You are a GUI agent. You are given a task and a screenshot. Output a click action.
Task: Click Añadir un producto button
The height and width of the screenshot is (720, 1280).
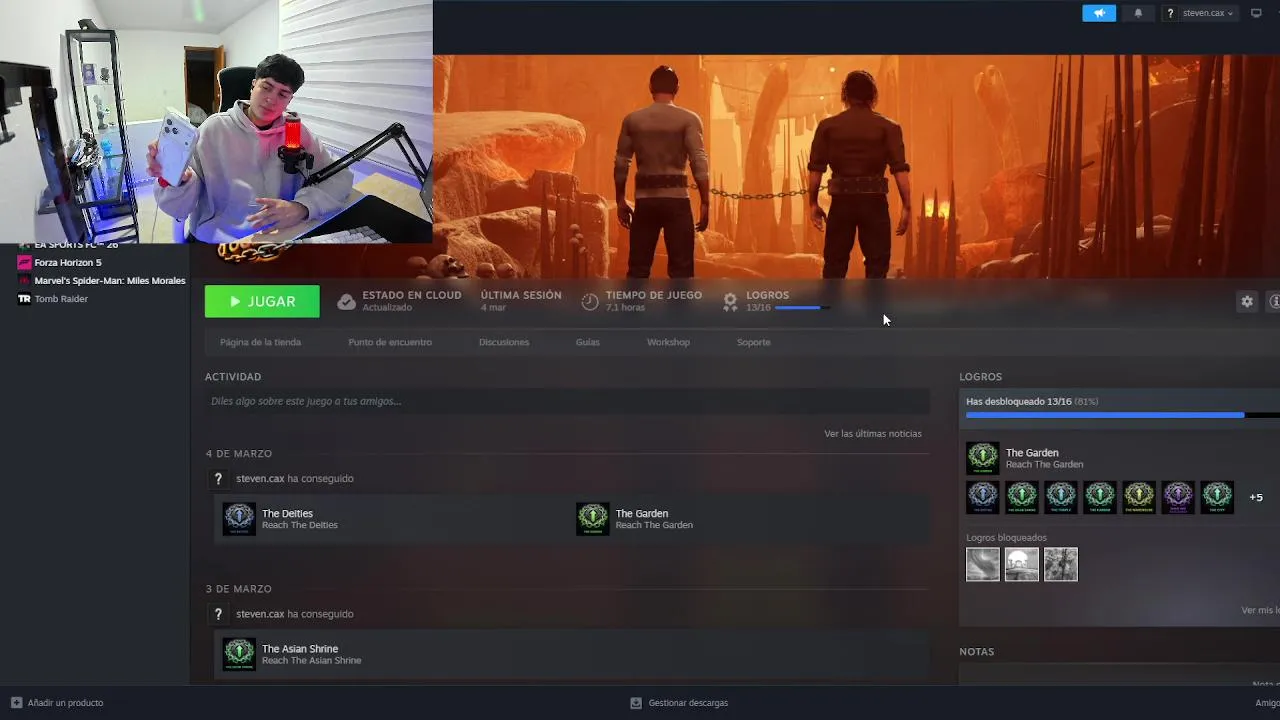coord(57,703)
